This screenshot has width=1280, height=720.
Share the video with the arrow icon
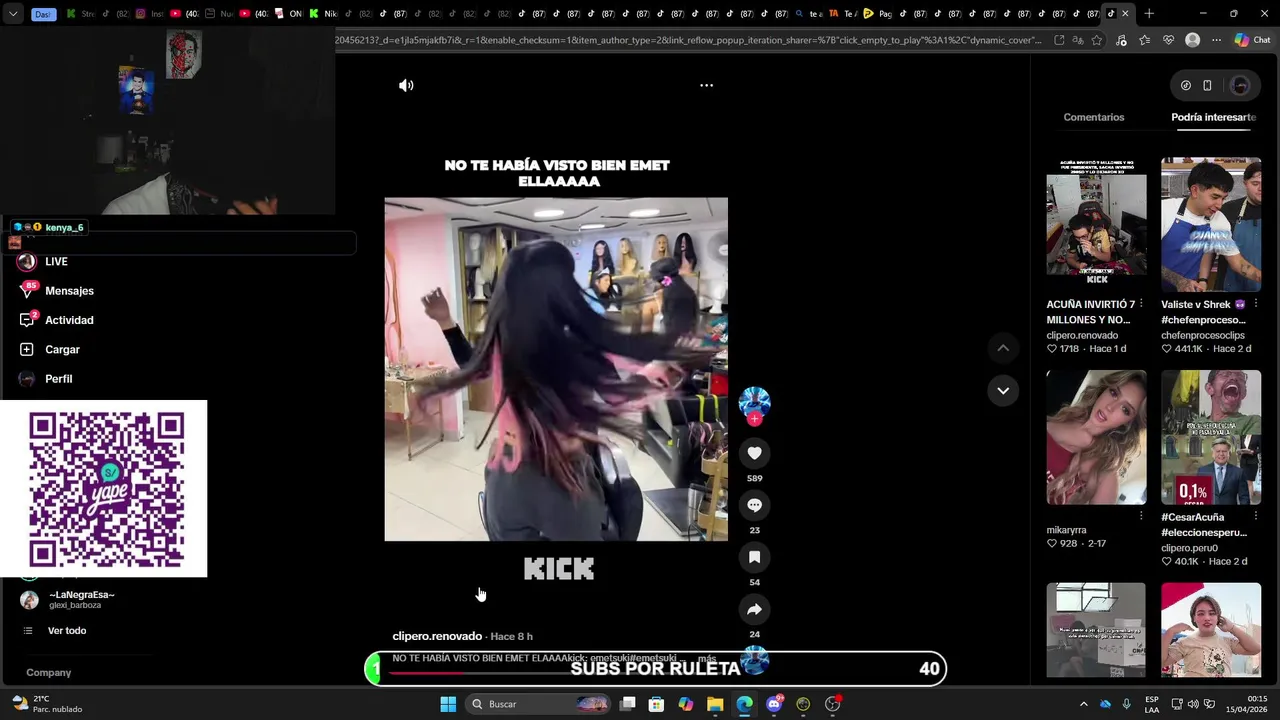pyautogui.click(x=754, y=609)
